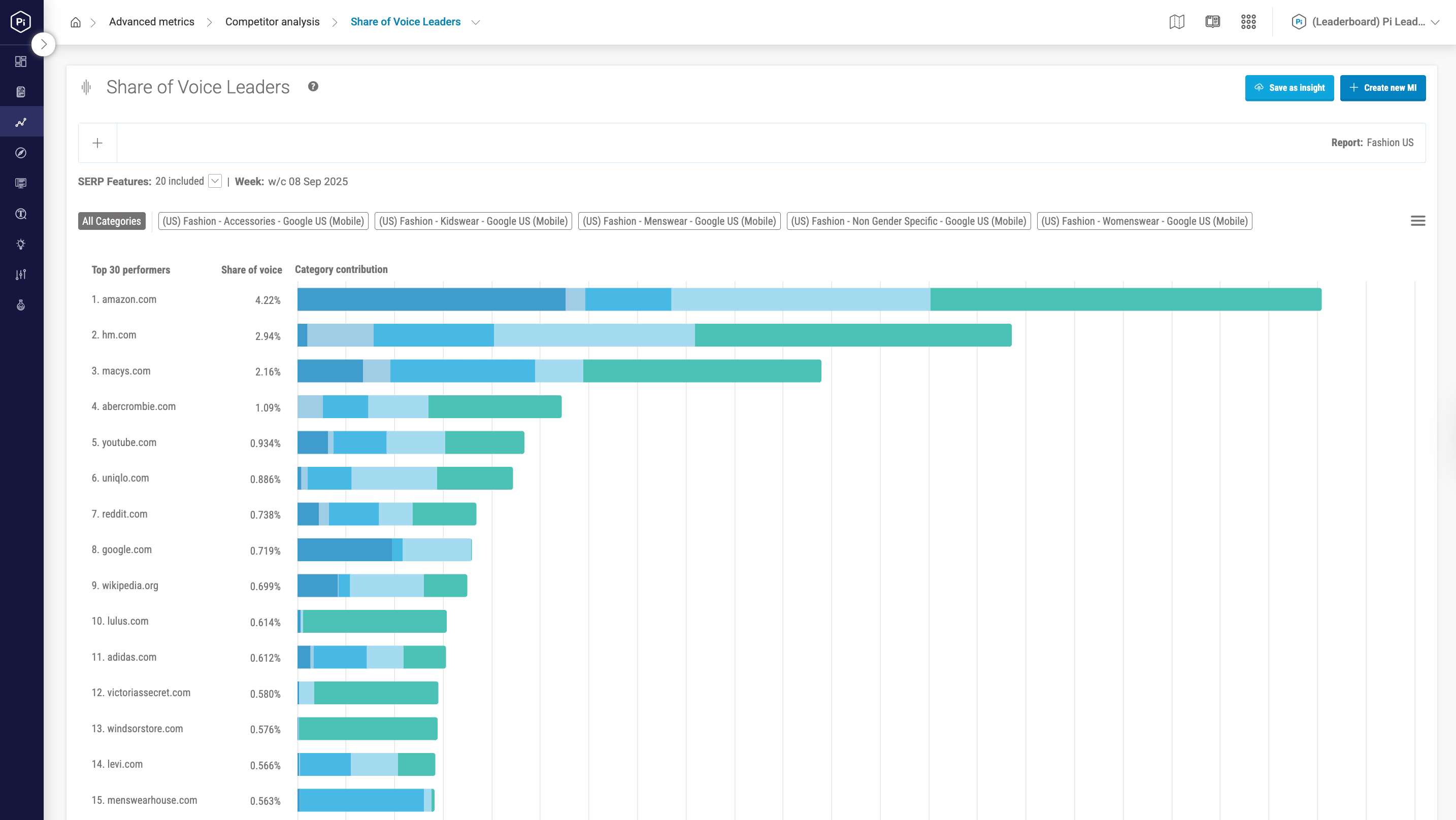
Task: Click the lightbulb insights sidebar icon
Action: pyautogui.click(x=21, y=244)
